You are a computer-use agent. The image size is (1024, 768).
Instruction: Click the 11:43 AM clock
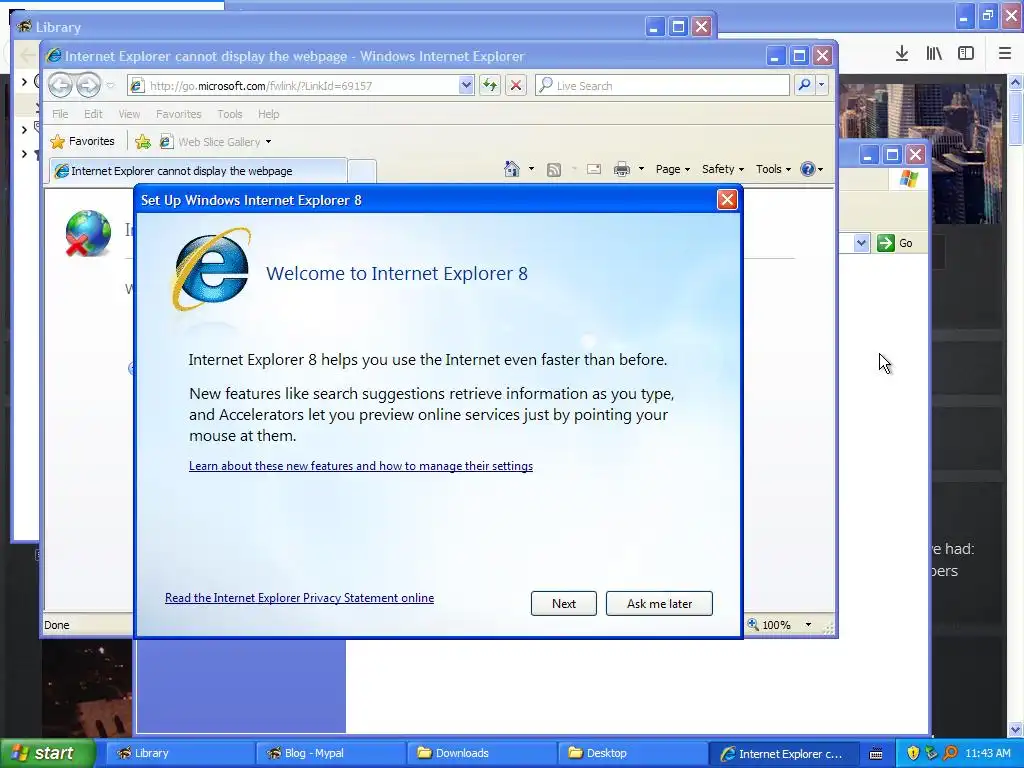pos(987,753)
